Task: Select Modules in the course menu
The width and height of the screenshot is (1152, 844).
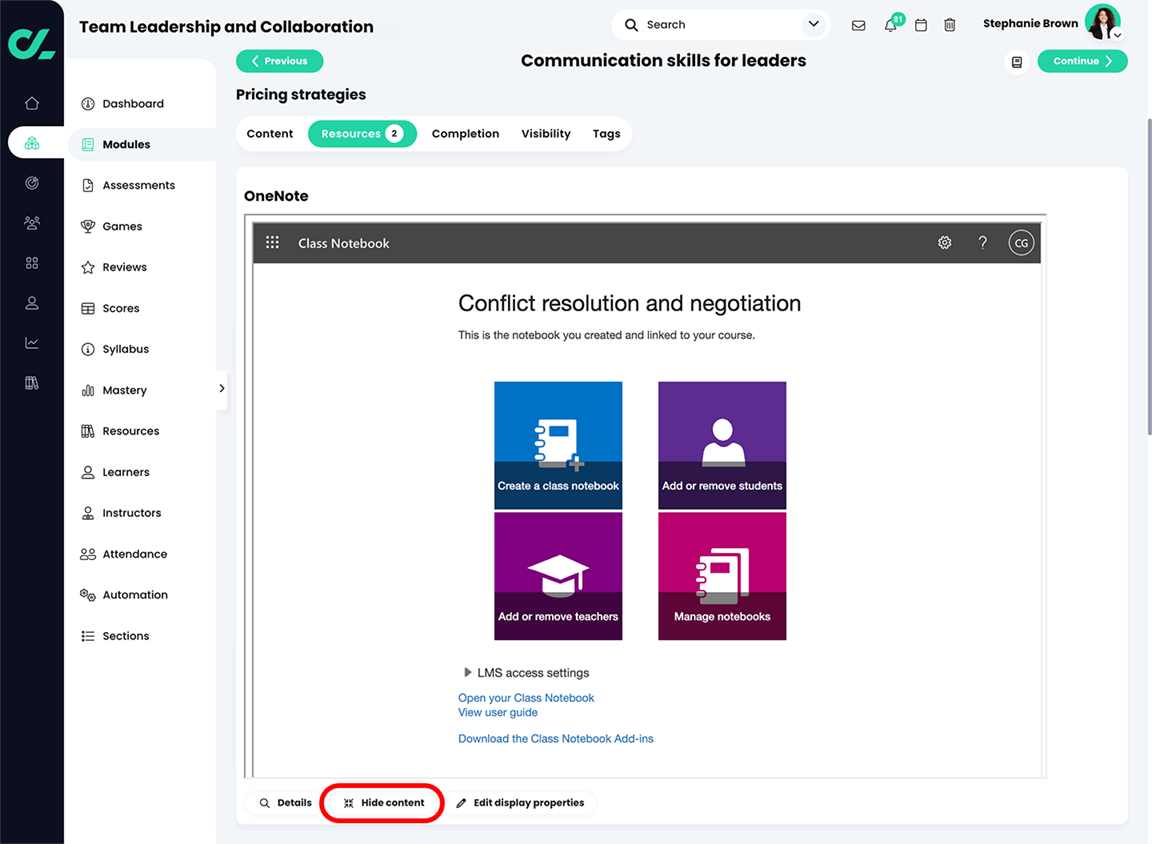Action: click(x=142, y=145)
